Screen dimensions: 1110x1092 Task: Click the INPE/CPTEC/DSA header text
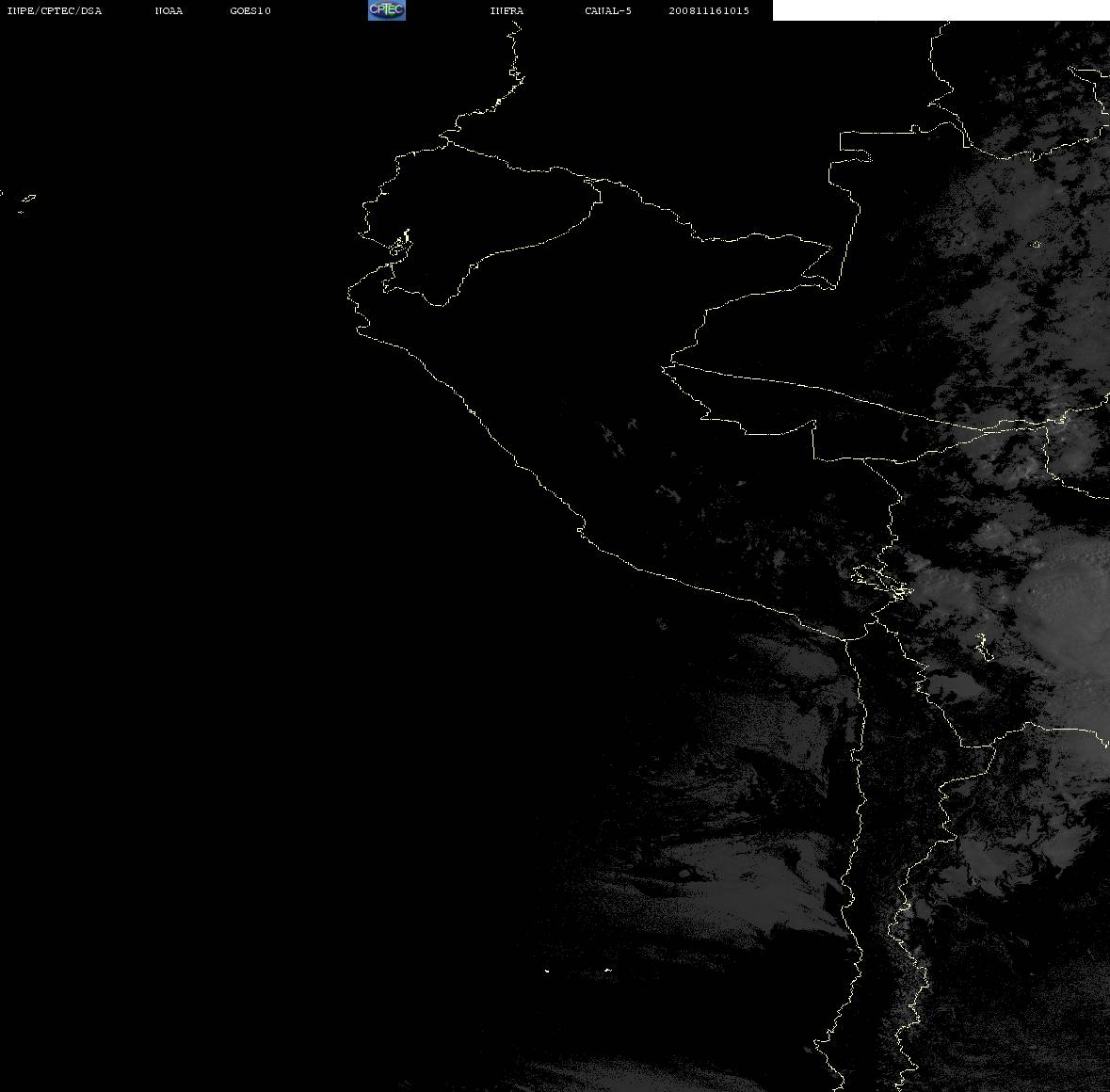click(x=55, y=10)
